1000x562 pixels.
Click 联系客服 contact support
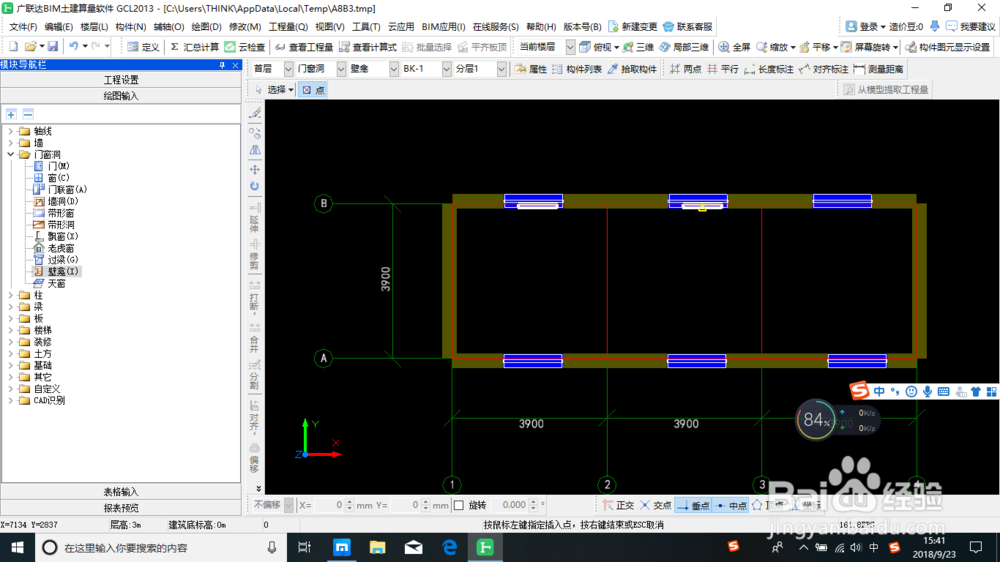[688, 27]
